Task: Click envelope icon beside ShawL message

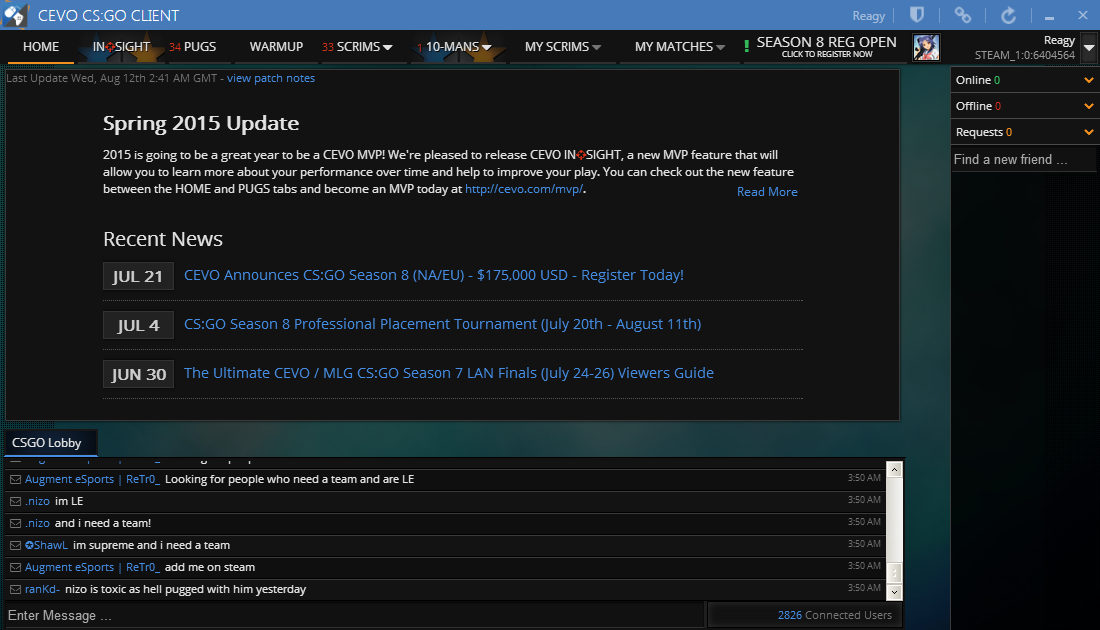Action: point(15,545)
